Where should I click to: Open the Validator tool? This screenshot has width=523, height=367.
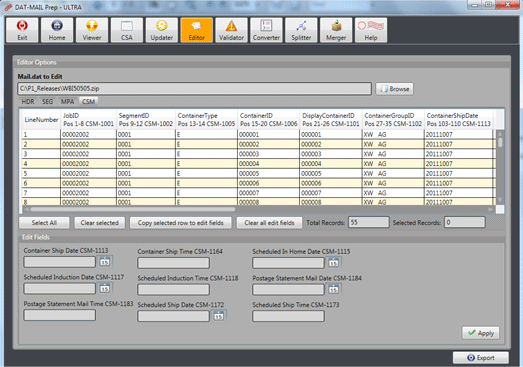231,30
